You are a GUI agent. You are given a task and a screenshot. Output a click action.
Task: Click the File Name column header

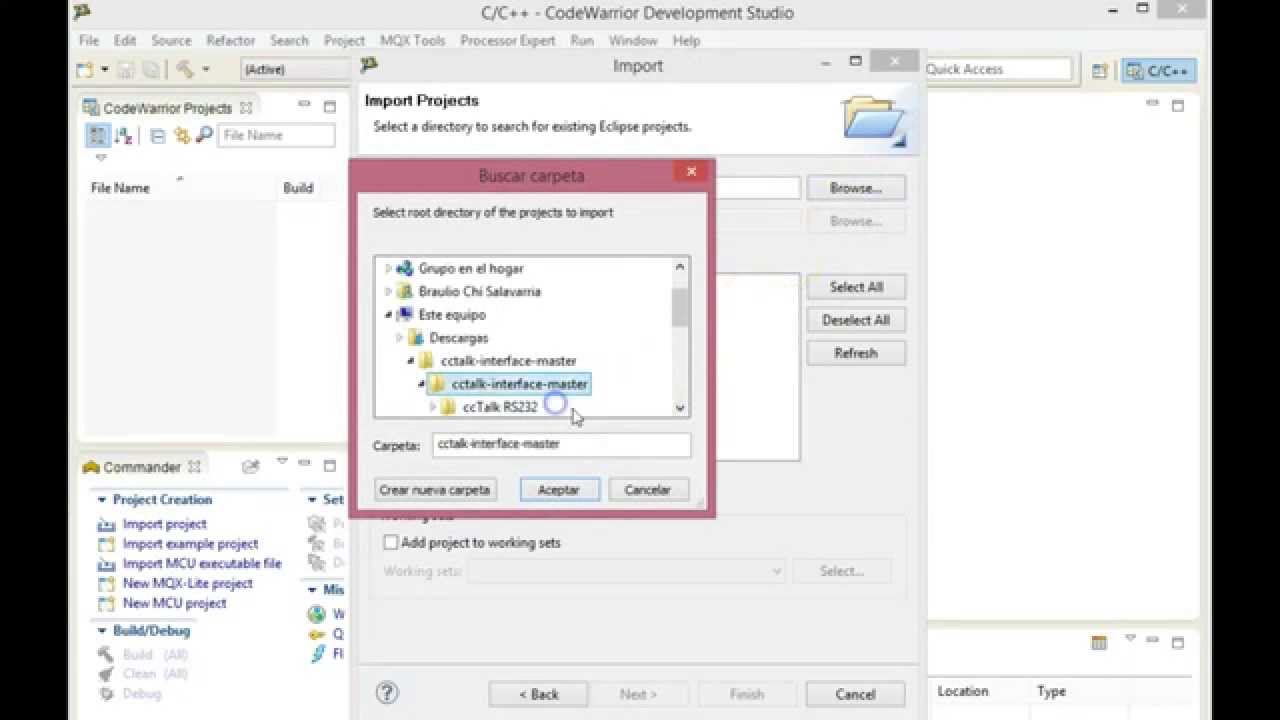click(x=120, y=188)
